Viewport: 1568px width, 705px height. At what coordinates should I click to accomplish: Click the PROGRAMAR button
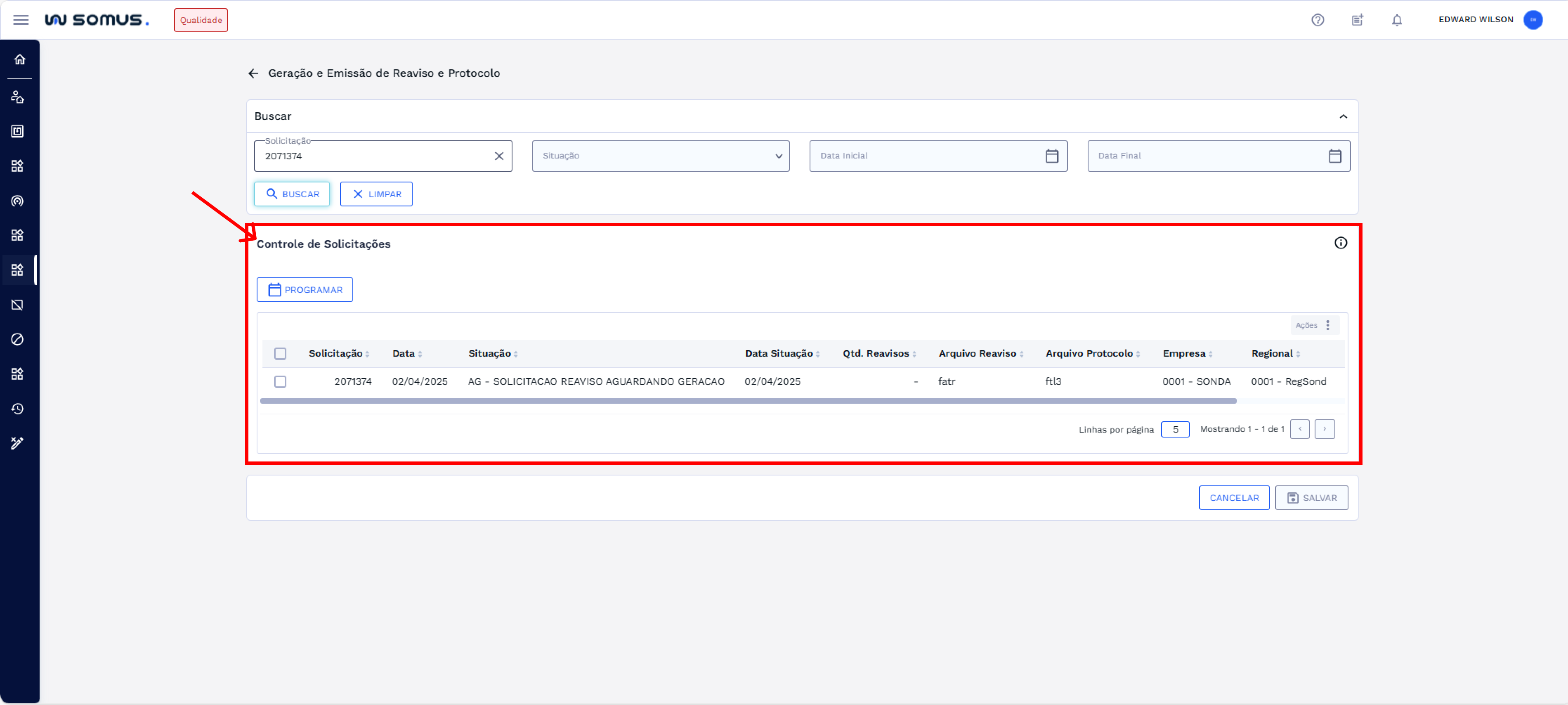pyautogui.click(x=305, y=290)
